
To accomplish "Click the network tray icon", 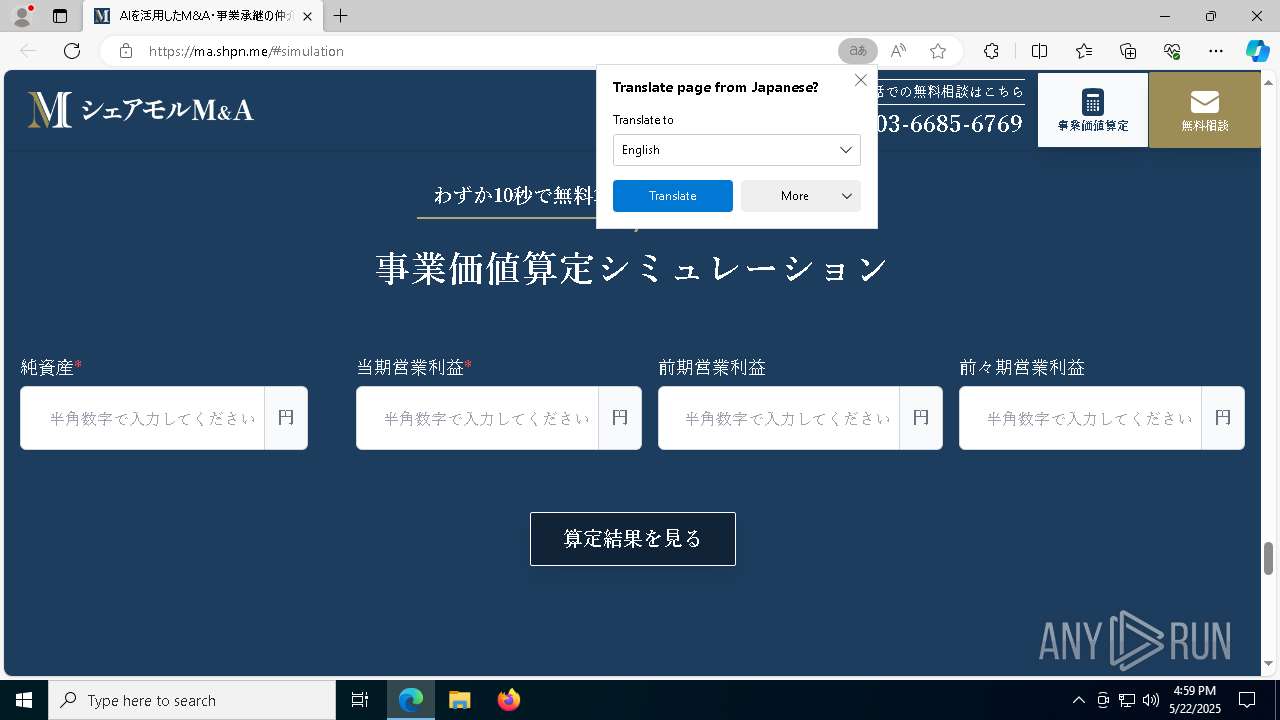I will (x=1127, y=700).
